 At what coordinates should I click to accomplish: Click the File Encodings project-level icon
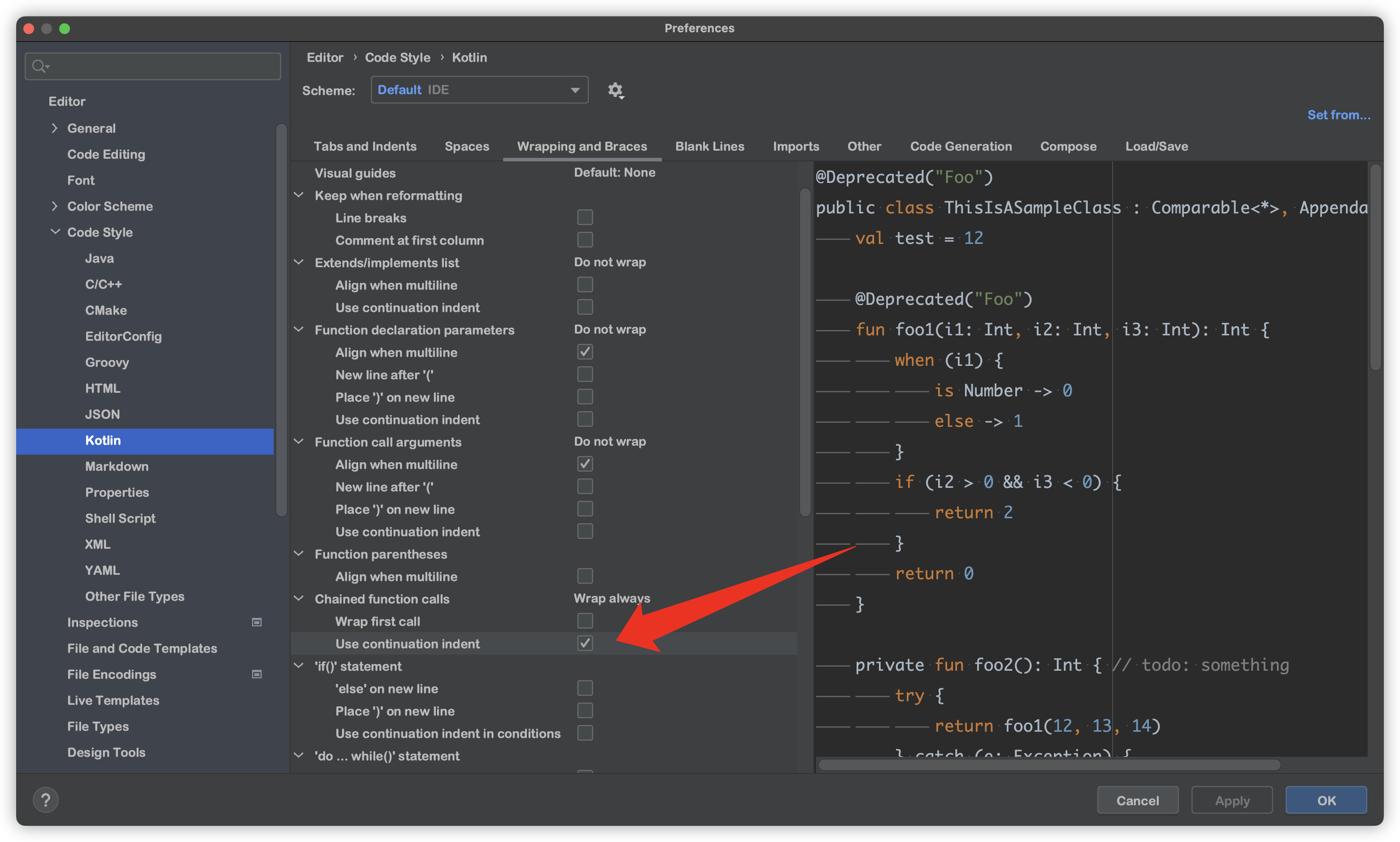pyautogui.click(x=257, y=674)
